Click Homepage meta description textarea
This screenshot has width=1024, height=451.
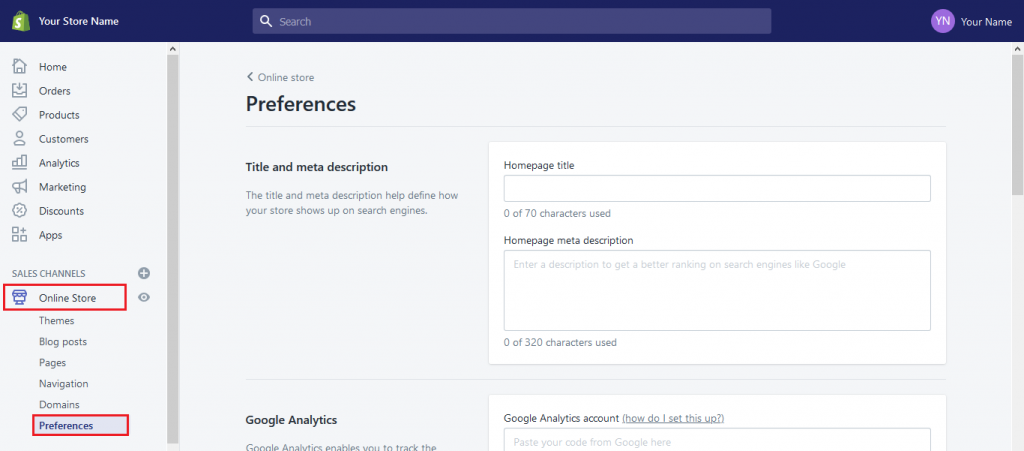717,290
